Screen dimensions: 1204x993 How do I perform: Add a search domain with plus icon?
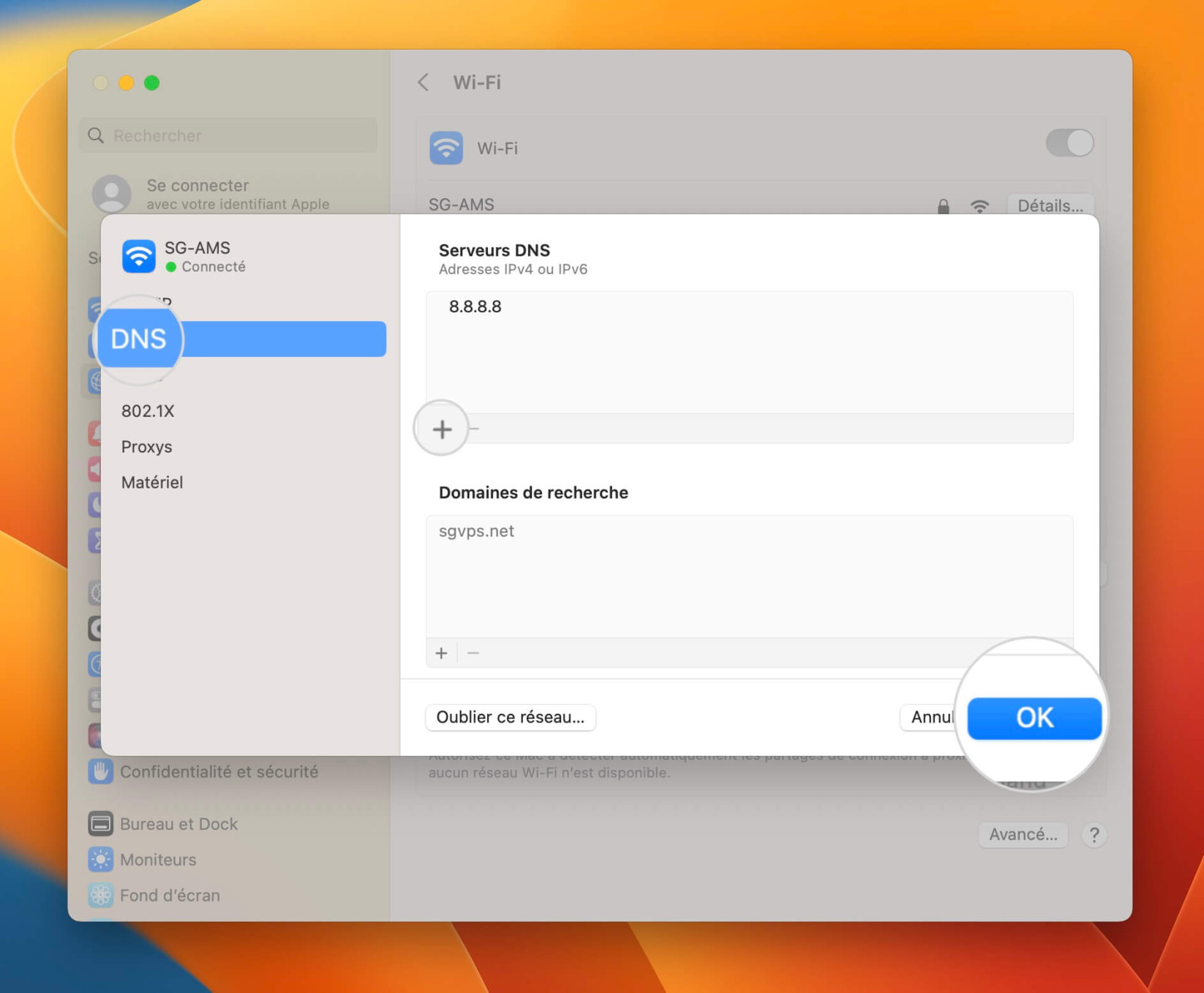pyautogui.click(x=441, y=653)
